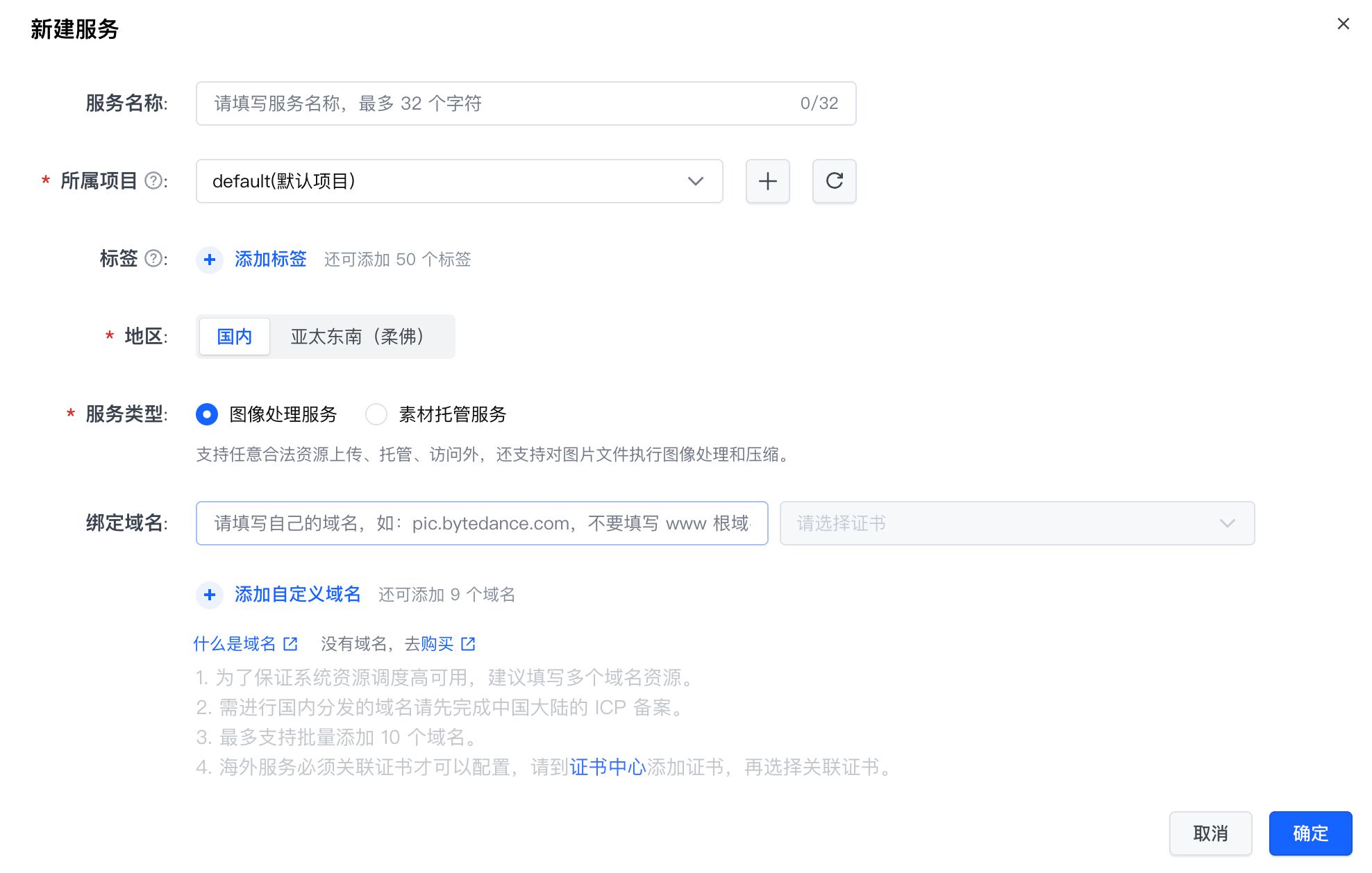Click plus icon beside 添加自定义域名
Viewport: 1372px width, 873px height.
click(210, 595)
